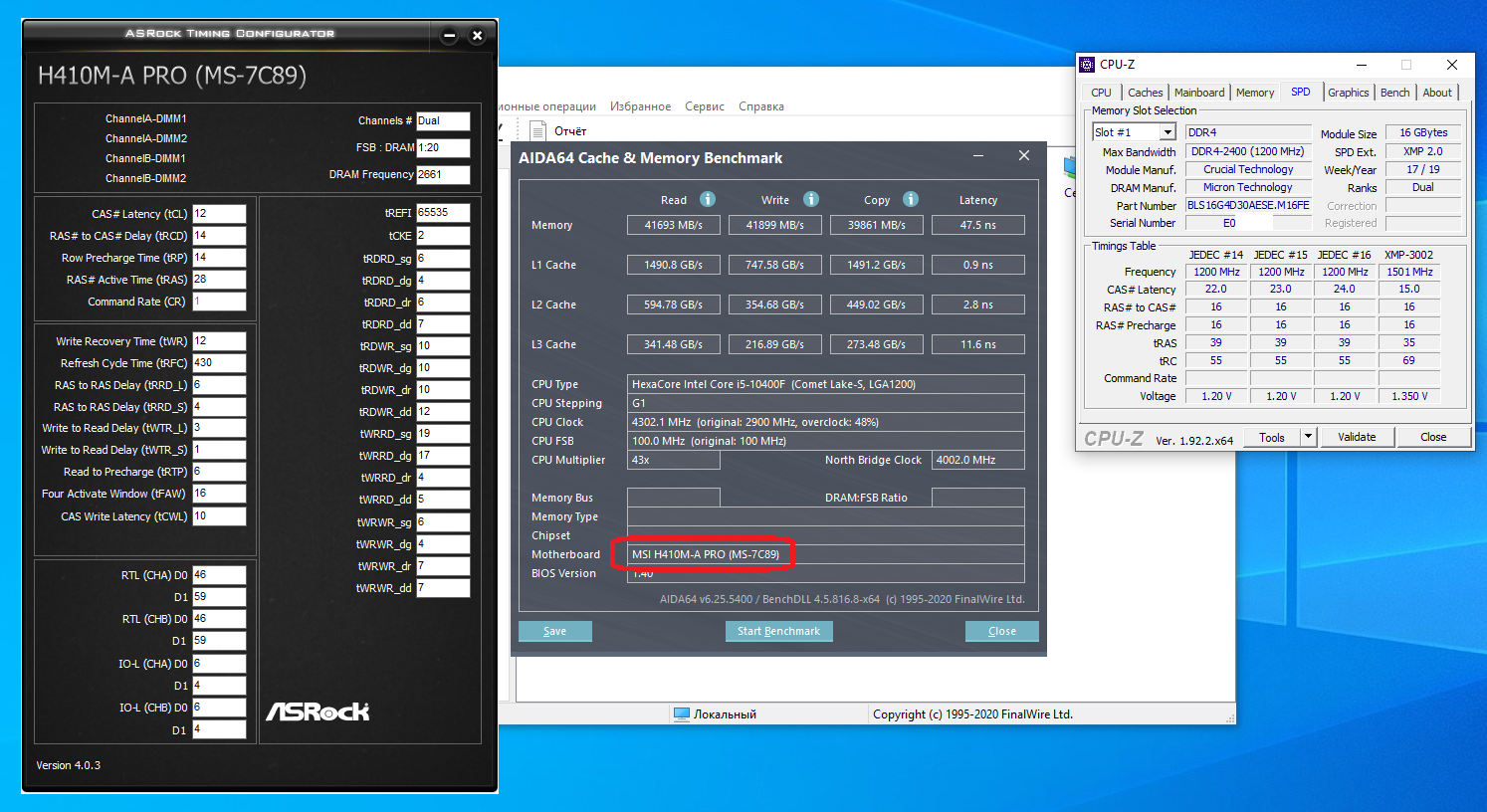
Task: Click the tWRRD_sg field showing 19
Action: coord(443,434)
